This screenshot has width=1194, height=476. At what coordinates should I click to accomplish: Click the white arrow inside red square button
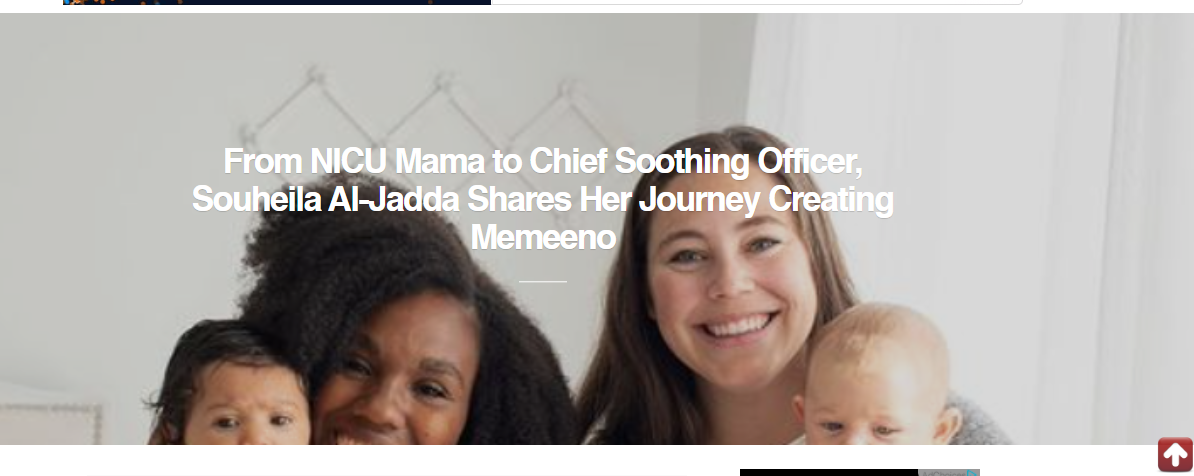coord(1175,455)
